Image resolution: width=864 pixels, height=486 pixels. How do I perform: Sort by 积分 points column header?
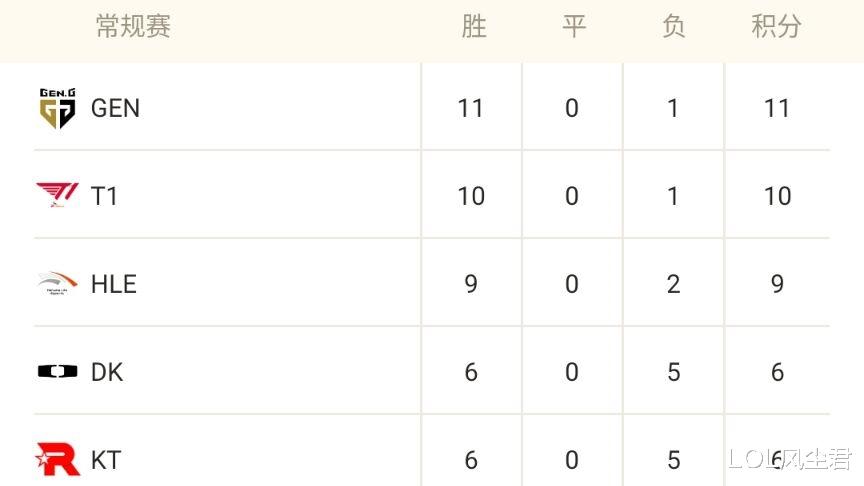(776, 26)
